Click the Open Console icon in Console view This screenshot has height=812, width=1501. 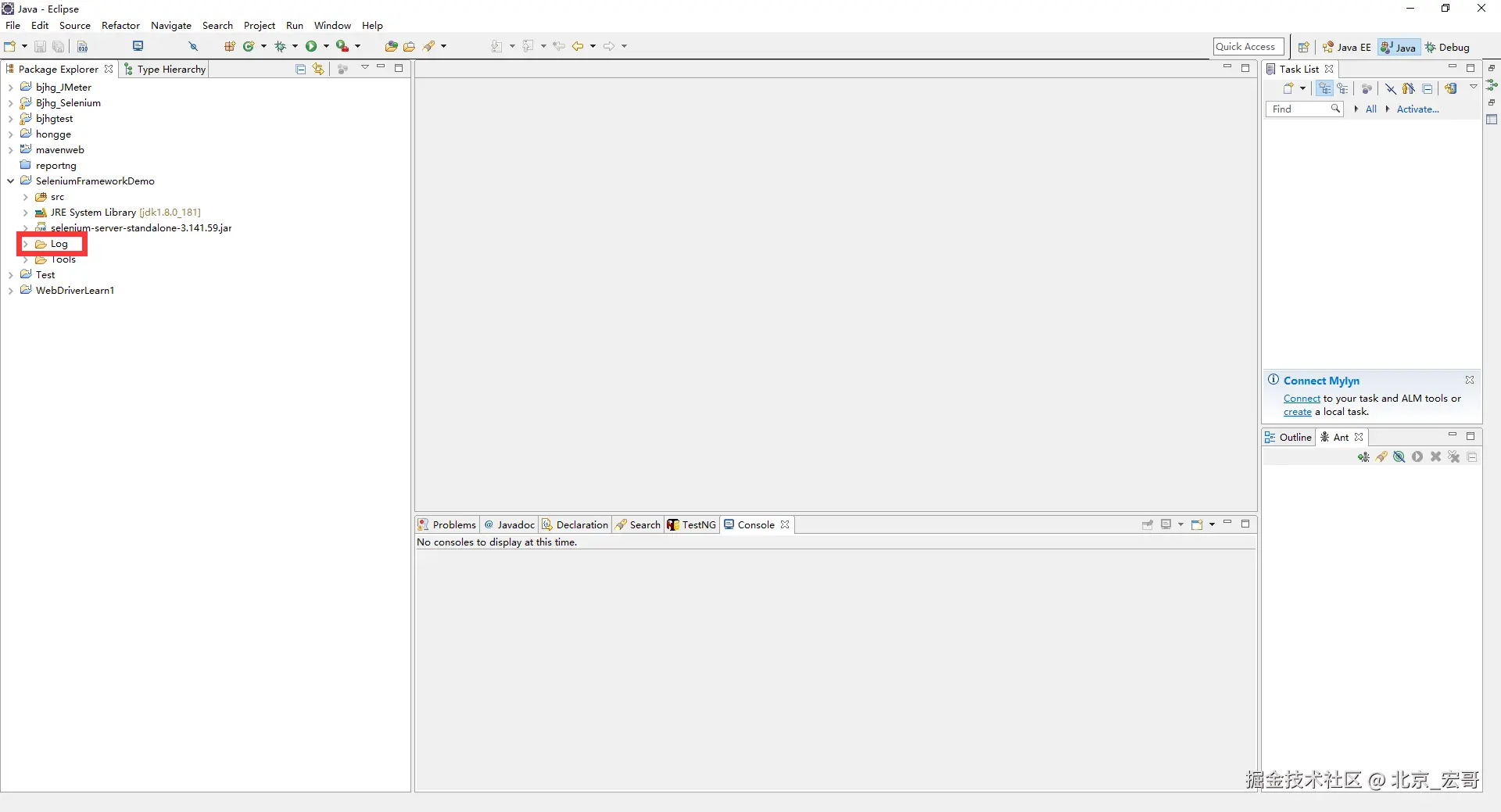[x=1197, y=524]
